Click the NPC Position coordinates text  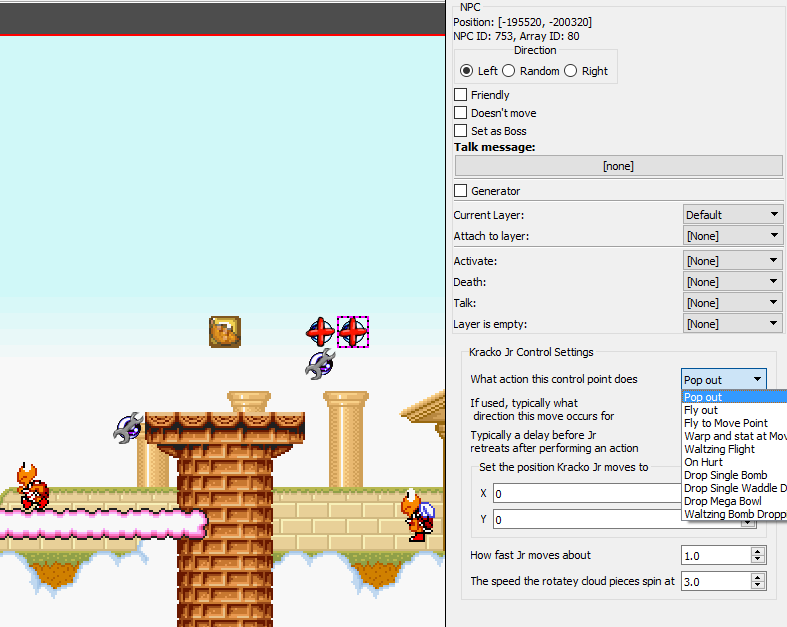click(522, 22)
